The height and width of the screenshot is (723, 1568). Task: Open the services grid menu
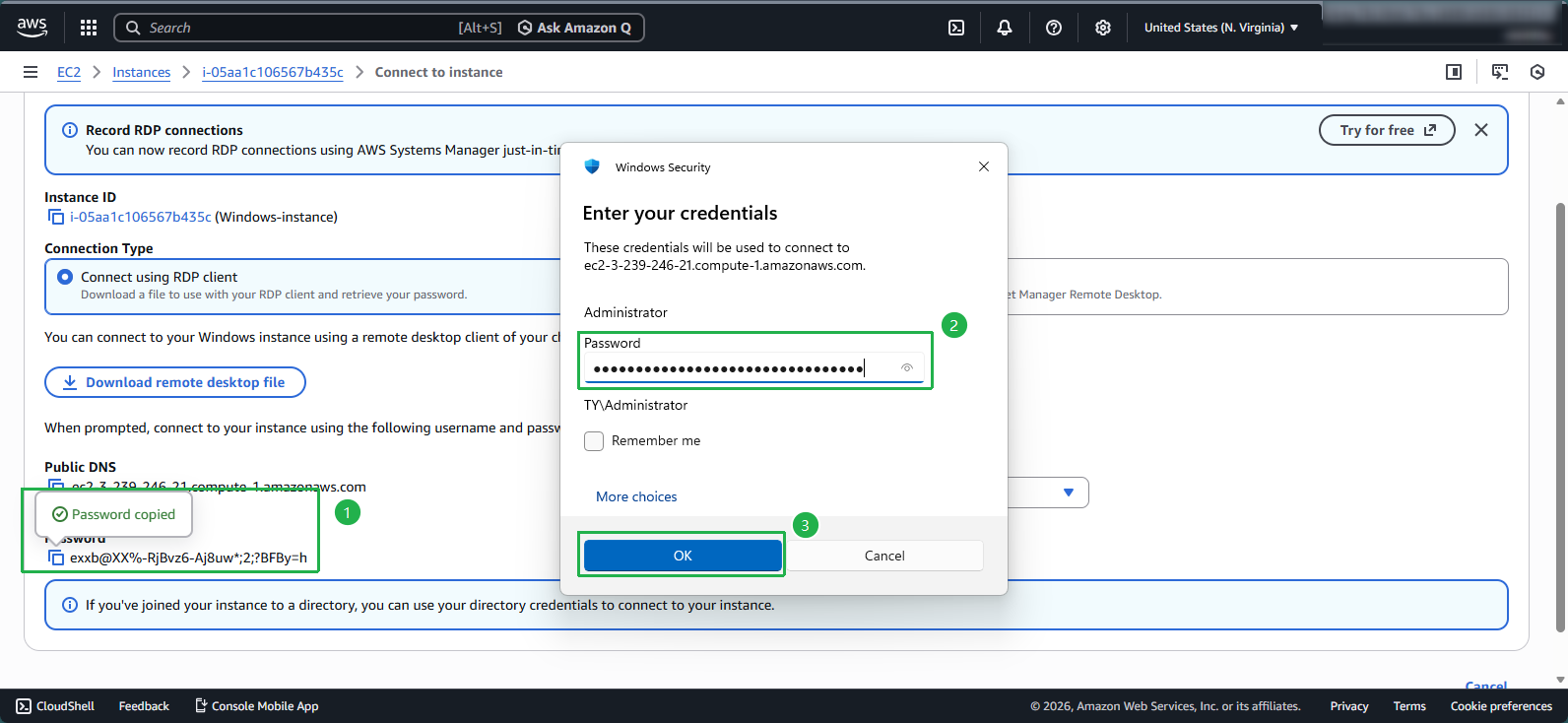pyautogui.click(x=89, y=28)
